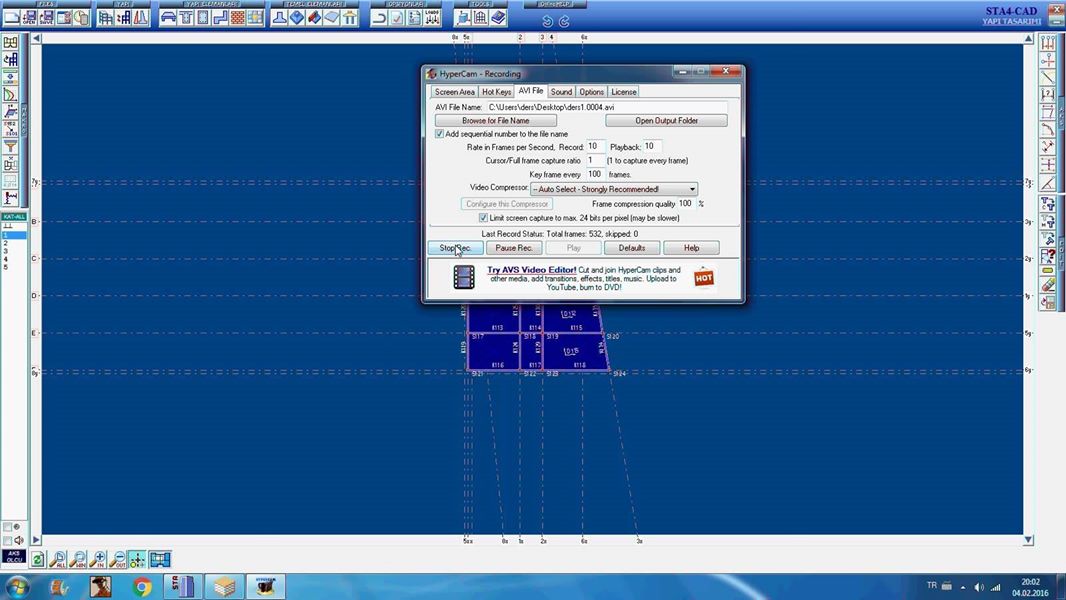Image resolution: width=1066 pixels, height=600 pixels.
Task: Open the LOADS tool icon
Action: 432,18
